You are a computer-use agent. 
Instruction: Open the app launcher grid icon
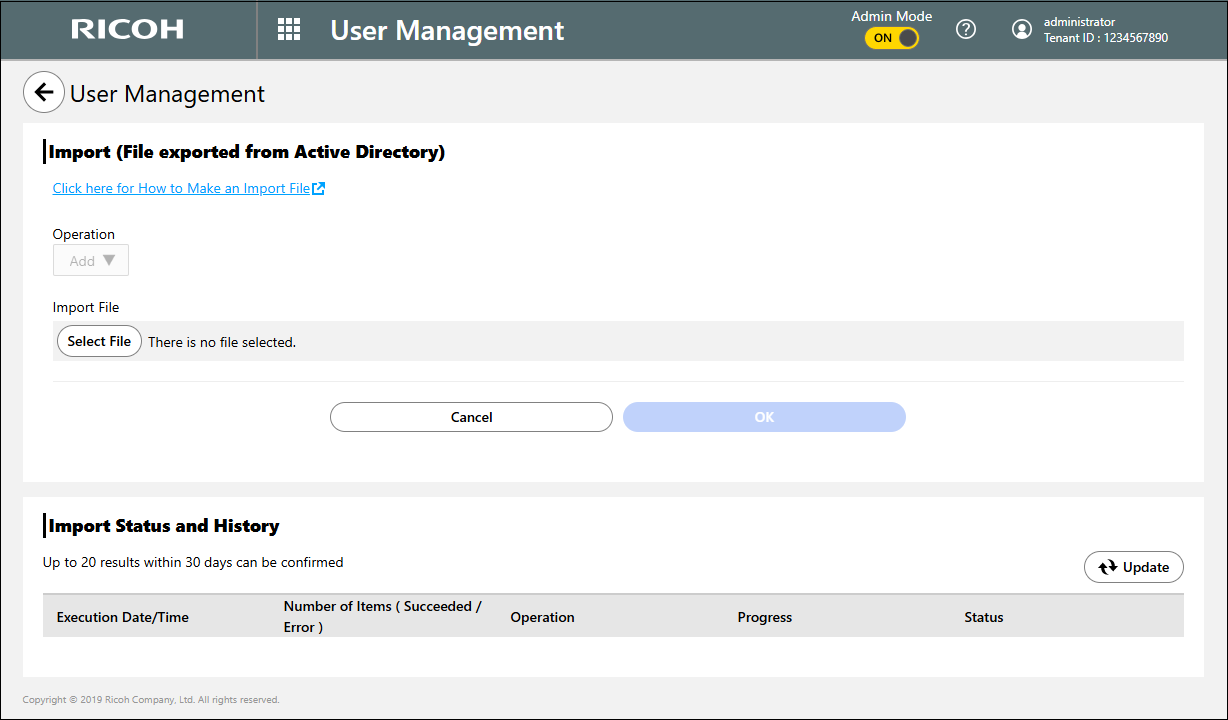click(288, 29)
